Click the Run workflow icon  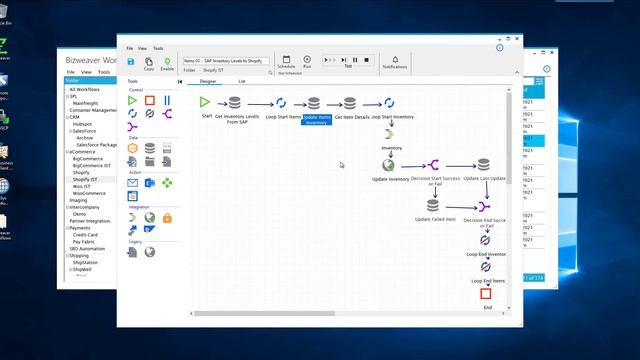[x=307, y=60]
